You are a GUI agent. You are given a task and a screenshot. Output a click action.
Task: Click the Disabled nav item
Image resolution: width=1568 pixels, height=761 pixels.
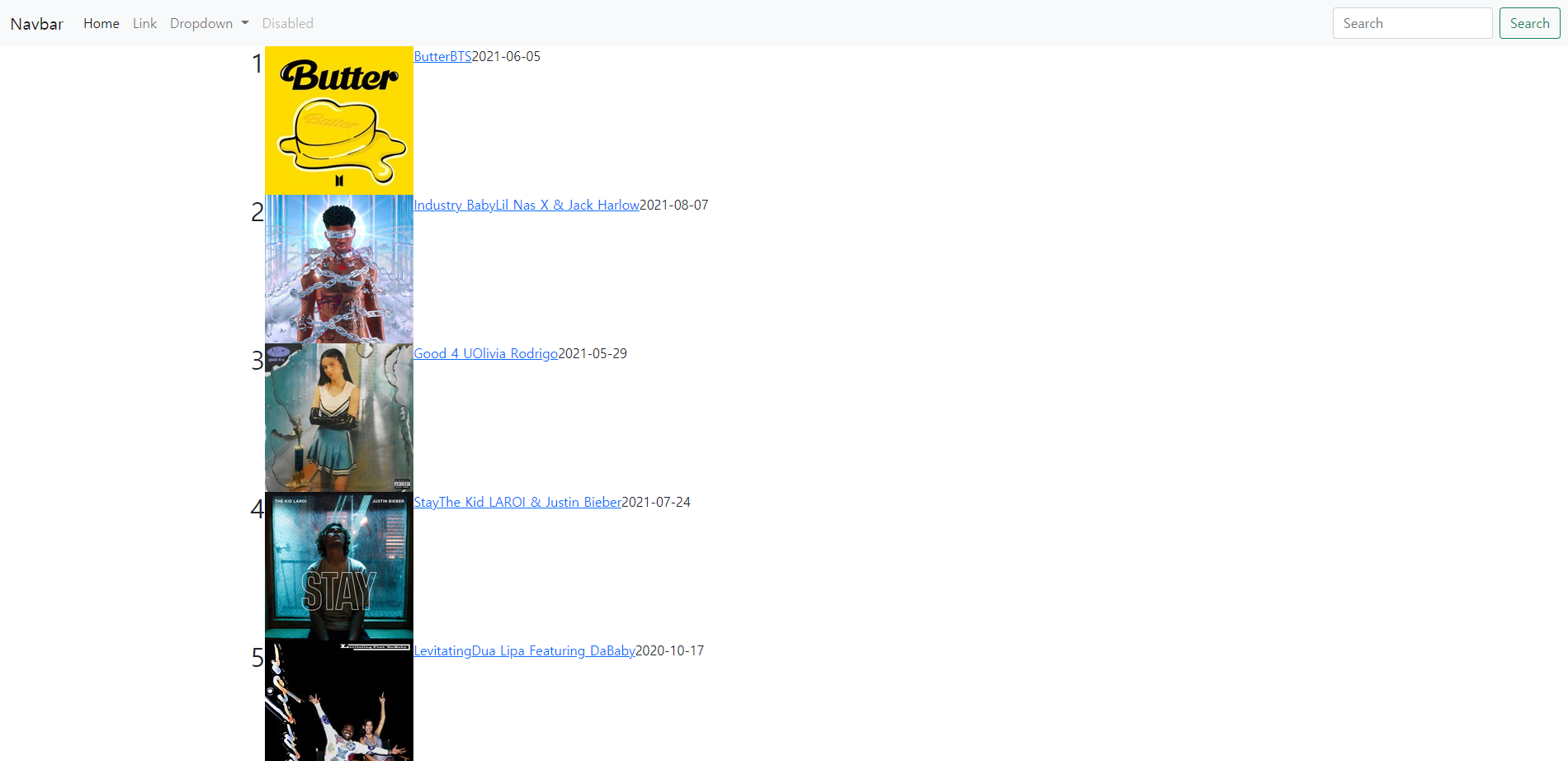(287, 23)
